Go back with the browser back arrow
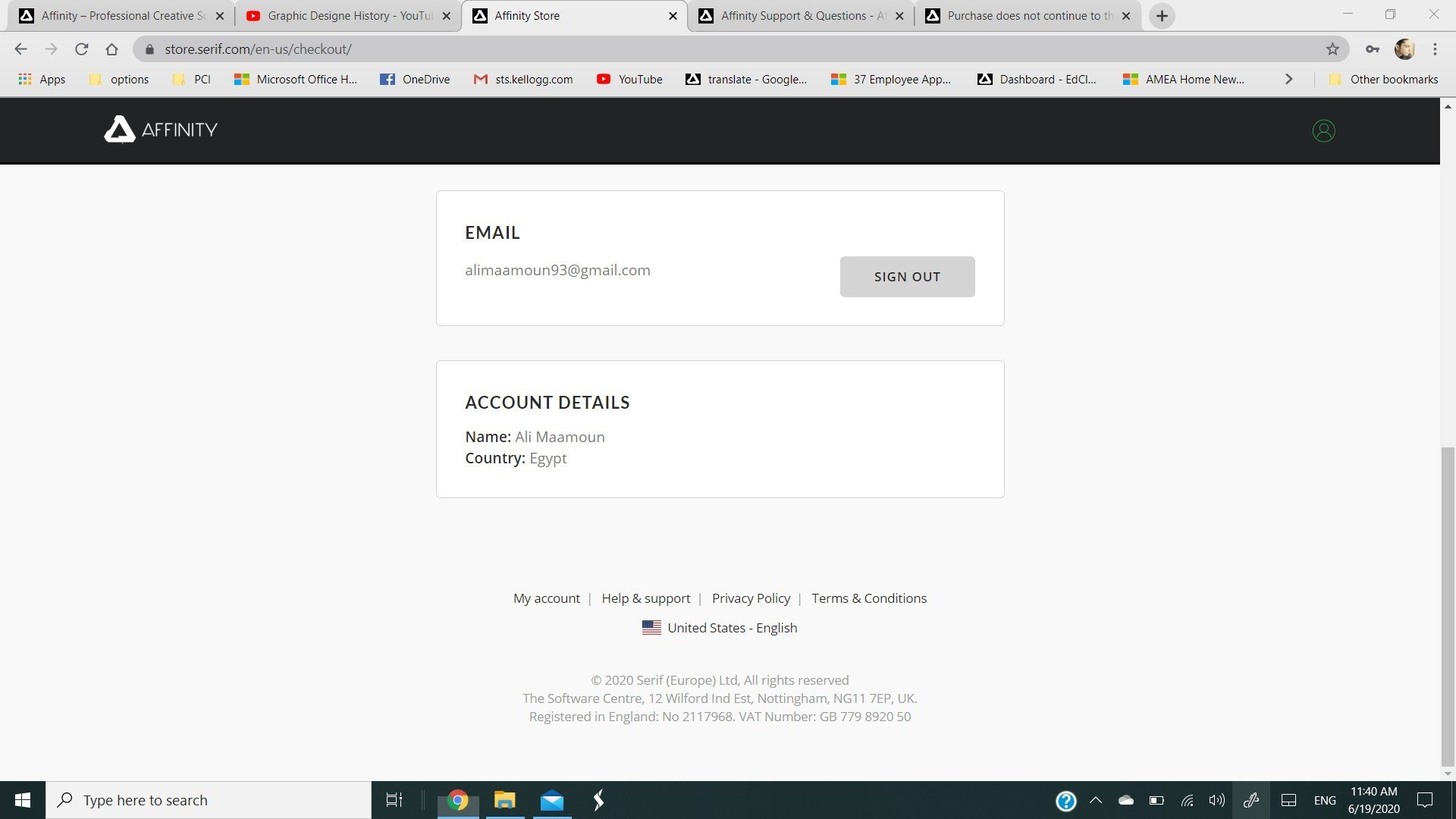 pos(21,49)
